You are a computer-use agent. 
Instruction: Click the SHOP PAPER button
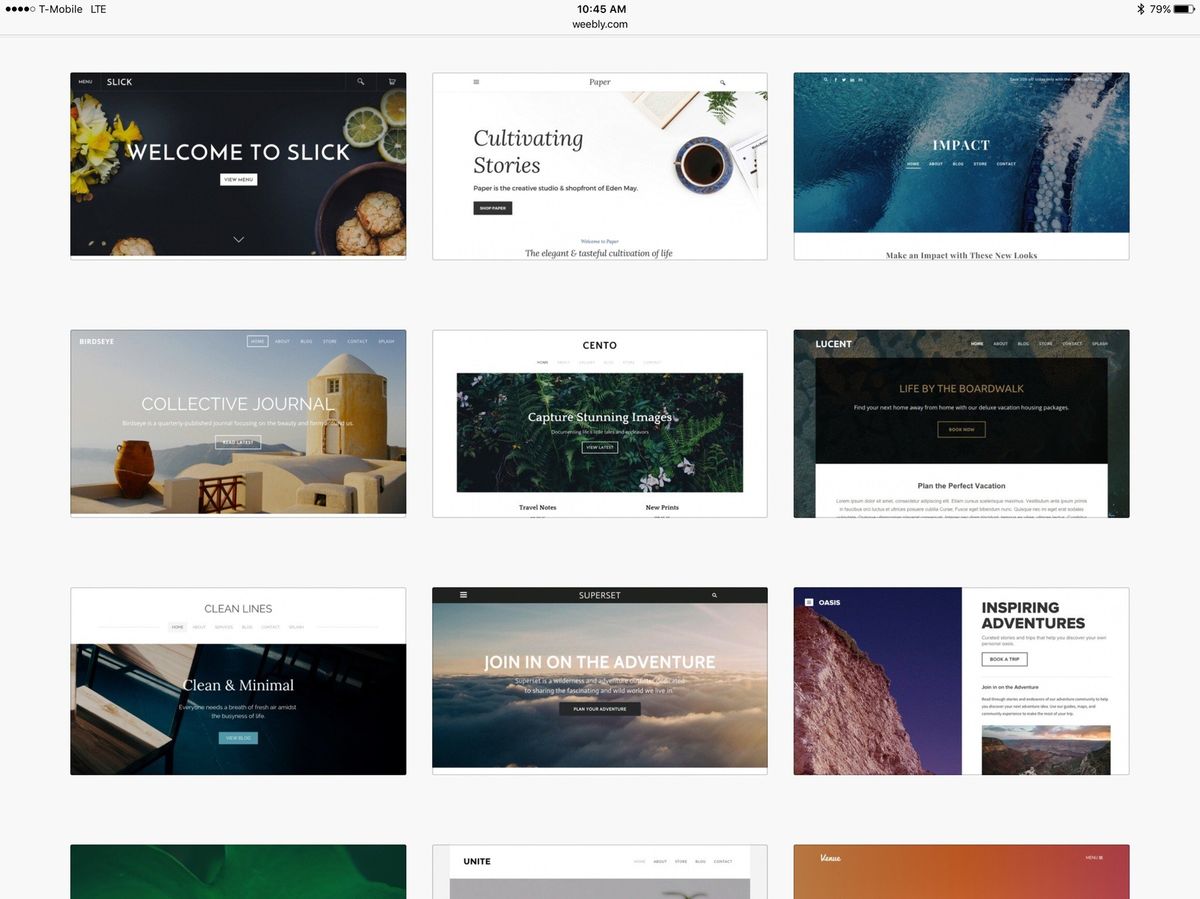tap(493, 207)
